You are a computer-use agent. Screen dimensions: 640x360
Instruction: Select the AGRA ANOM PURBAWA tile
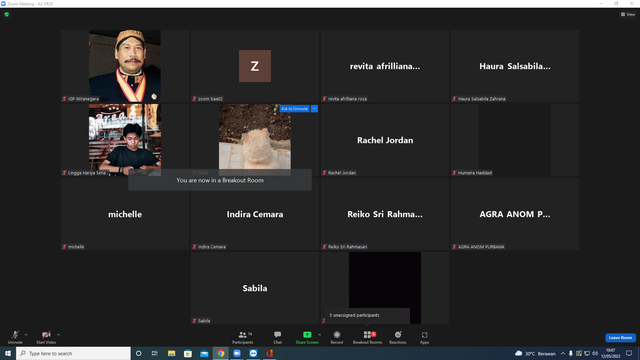515,213
